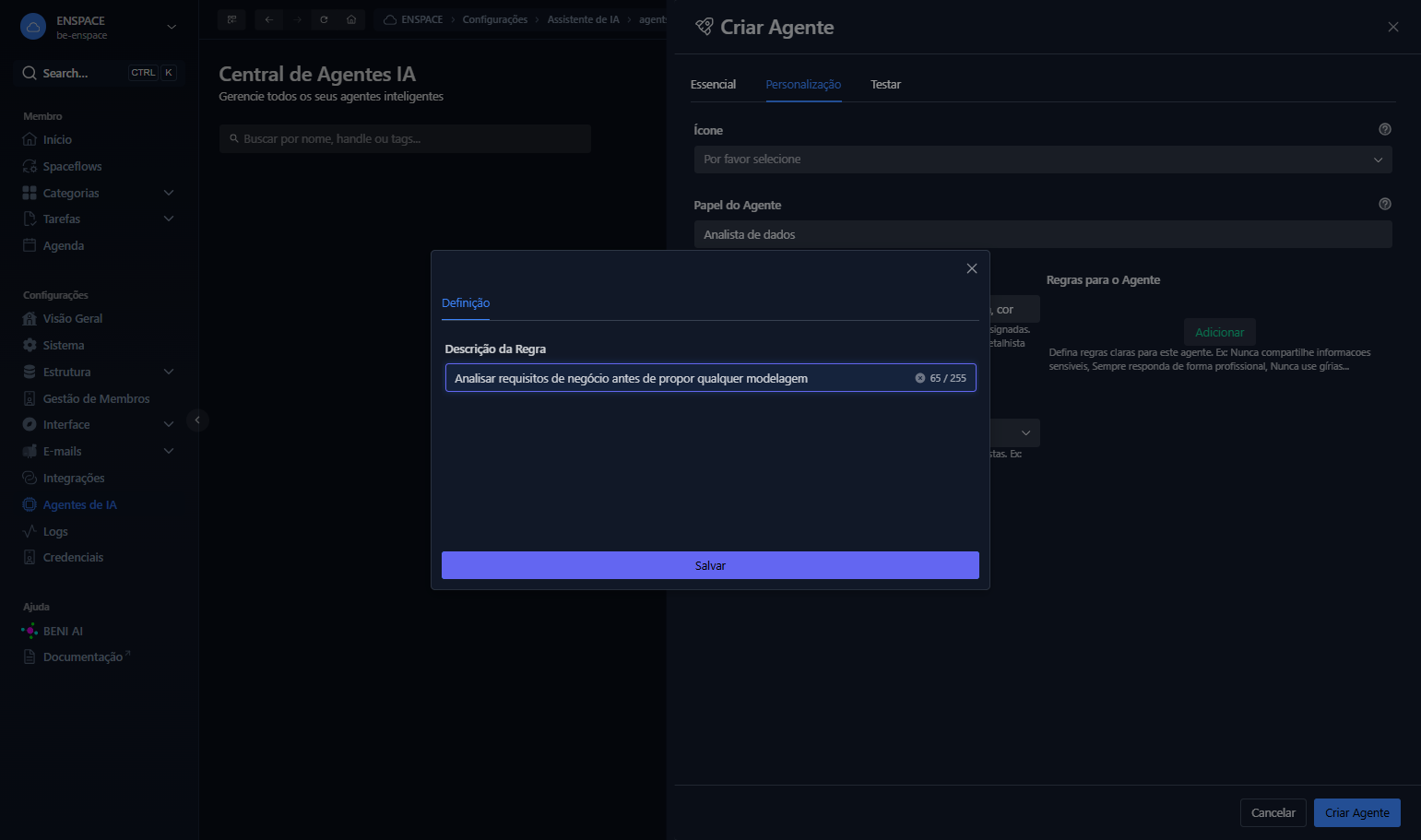
Task: Click the reload icon in toolbar
Action: [324, 19]
